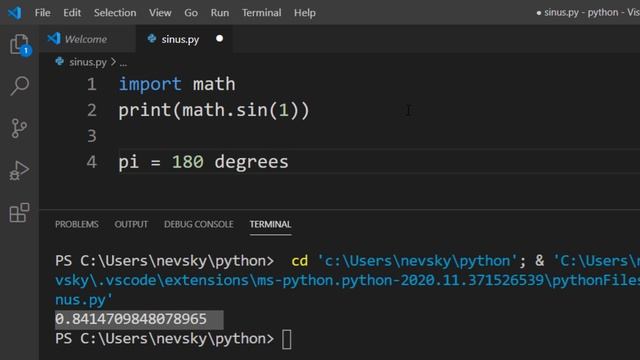This screenshot has height=360, width=640.
Task: Open the Explorer view in activity bar
Action: pos(20,44)
